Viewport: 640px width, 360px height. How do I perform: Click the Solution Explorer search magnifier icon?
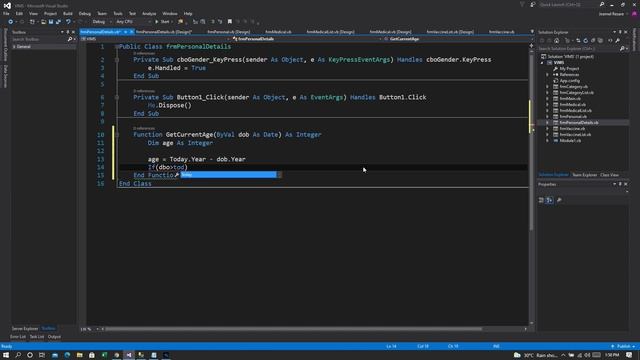coord(622,49)
